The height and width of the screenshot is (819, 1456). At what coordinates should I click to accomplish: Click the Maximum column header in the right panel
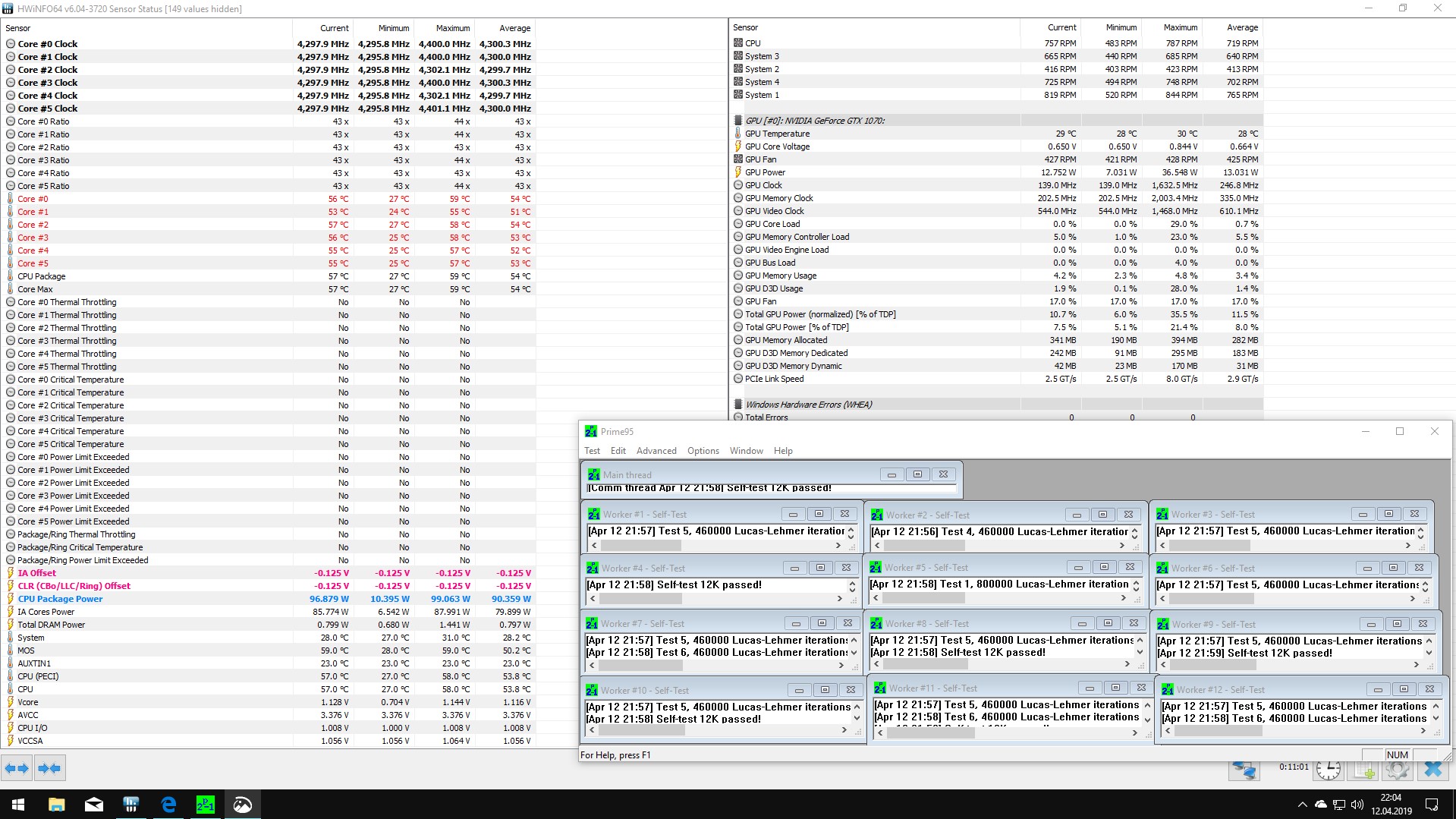pyautogui.click(x=1171, y=27)
